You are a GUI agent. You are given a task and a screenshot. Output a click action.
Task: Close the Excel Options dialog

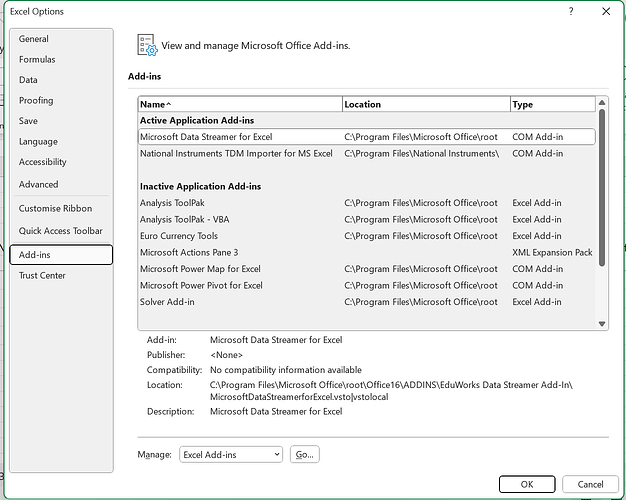click(606, 11)
